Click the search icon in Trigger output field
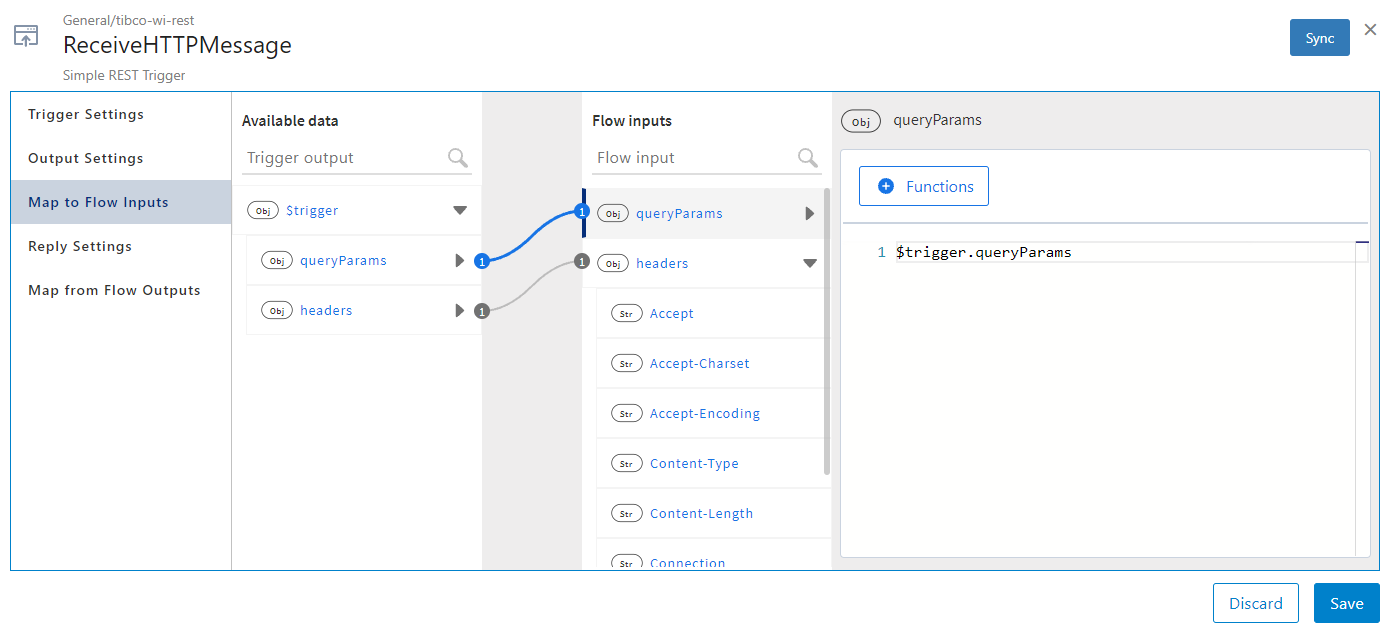1392x636 pixels. 458,157
